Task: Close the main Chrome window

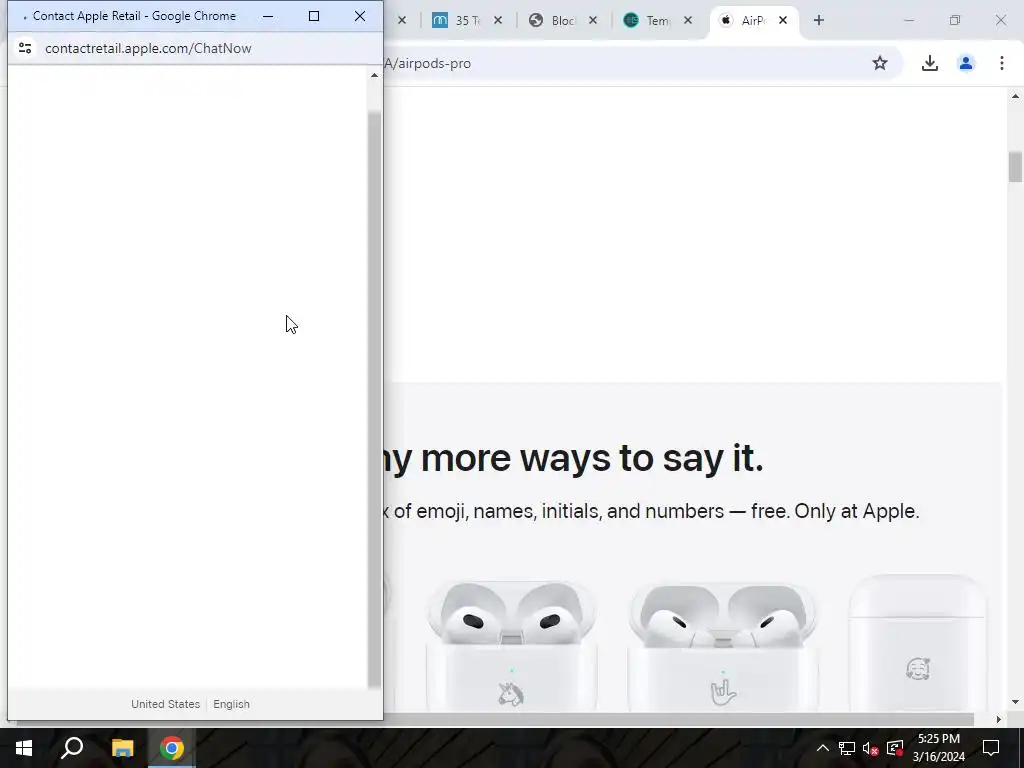Action: [x=1000, y=20]
